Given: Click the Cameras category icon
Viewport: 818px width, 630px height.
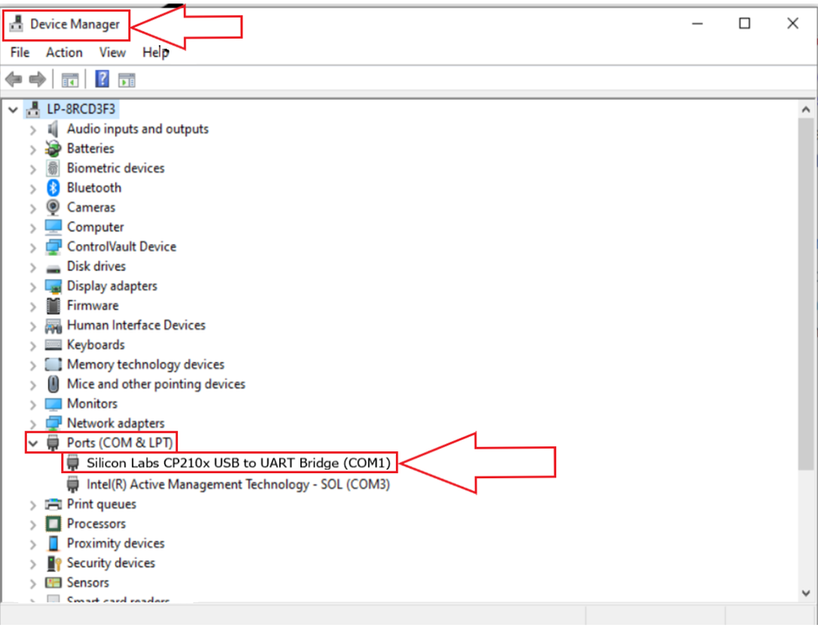Looking at the screenshot, I should pyautogui.click(x=54, y=208).
